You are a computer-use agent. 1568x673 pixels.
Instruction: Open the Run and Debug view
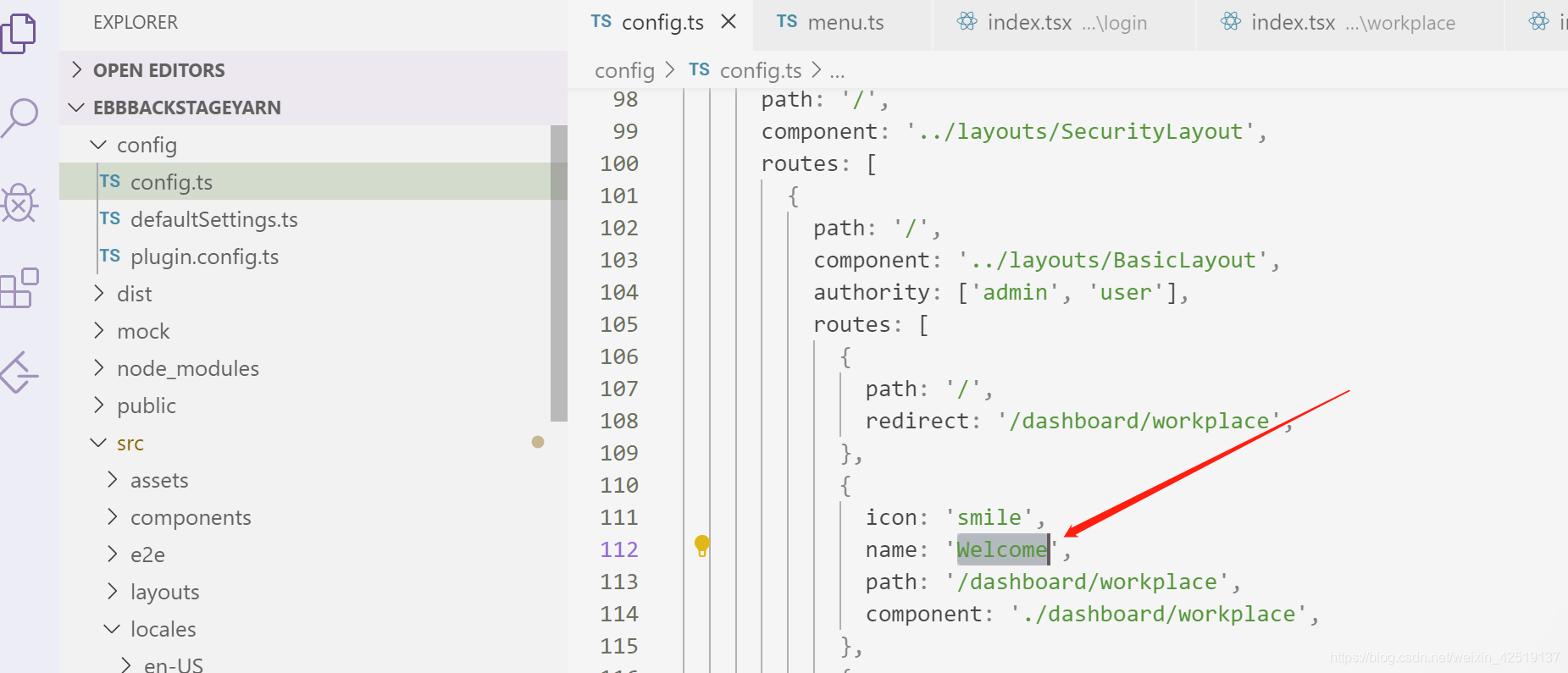(x=19, y=203)
